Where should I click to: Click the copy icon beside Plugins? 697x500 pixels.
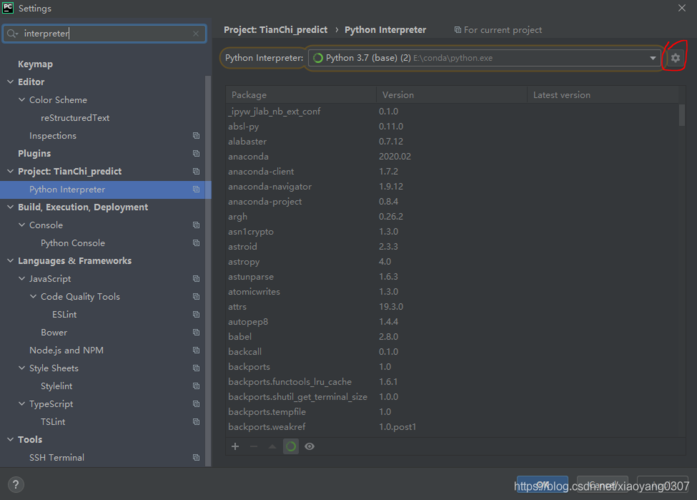(196, 154)
